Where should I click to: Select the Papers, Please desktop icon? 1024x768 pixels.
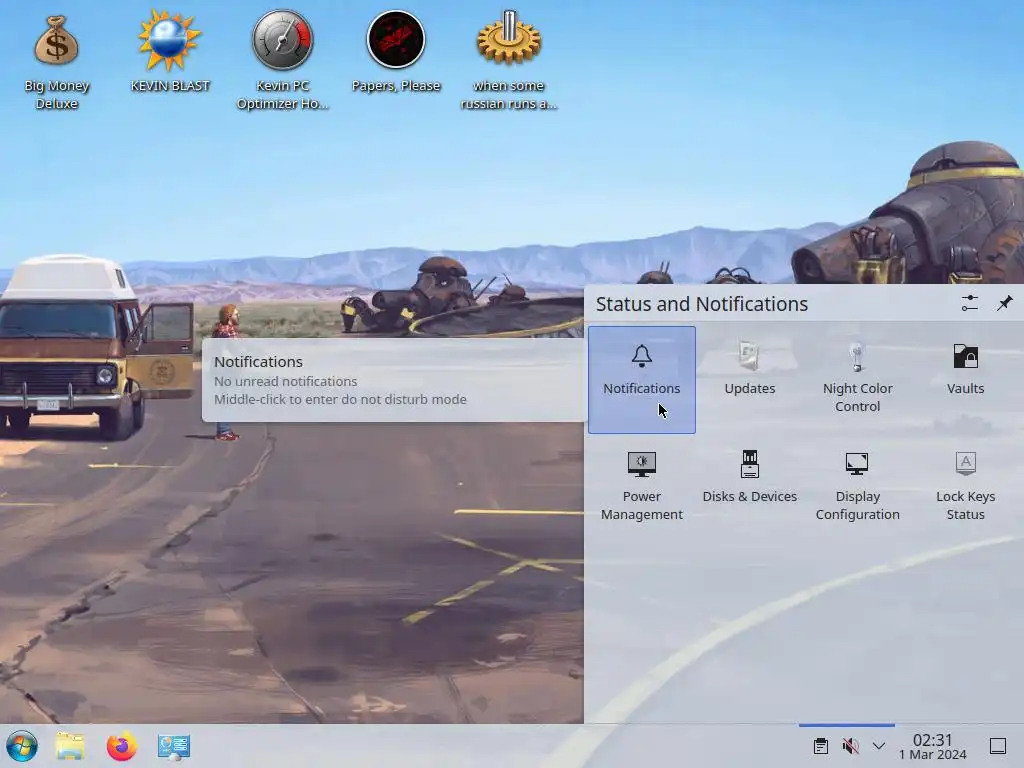point(396,52)
